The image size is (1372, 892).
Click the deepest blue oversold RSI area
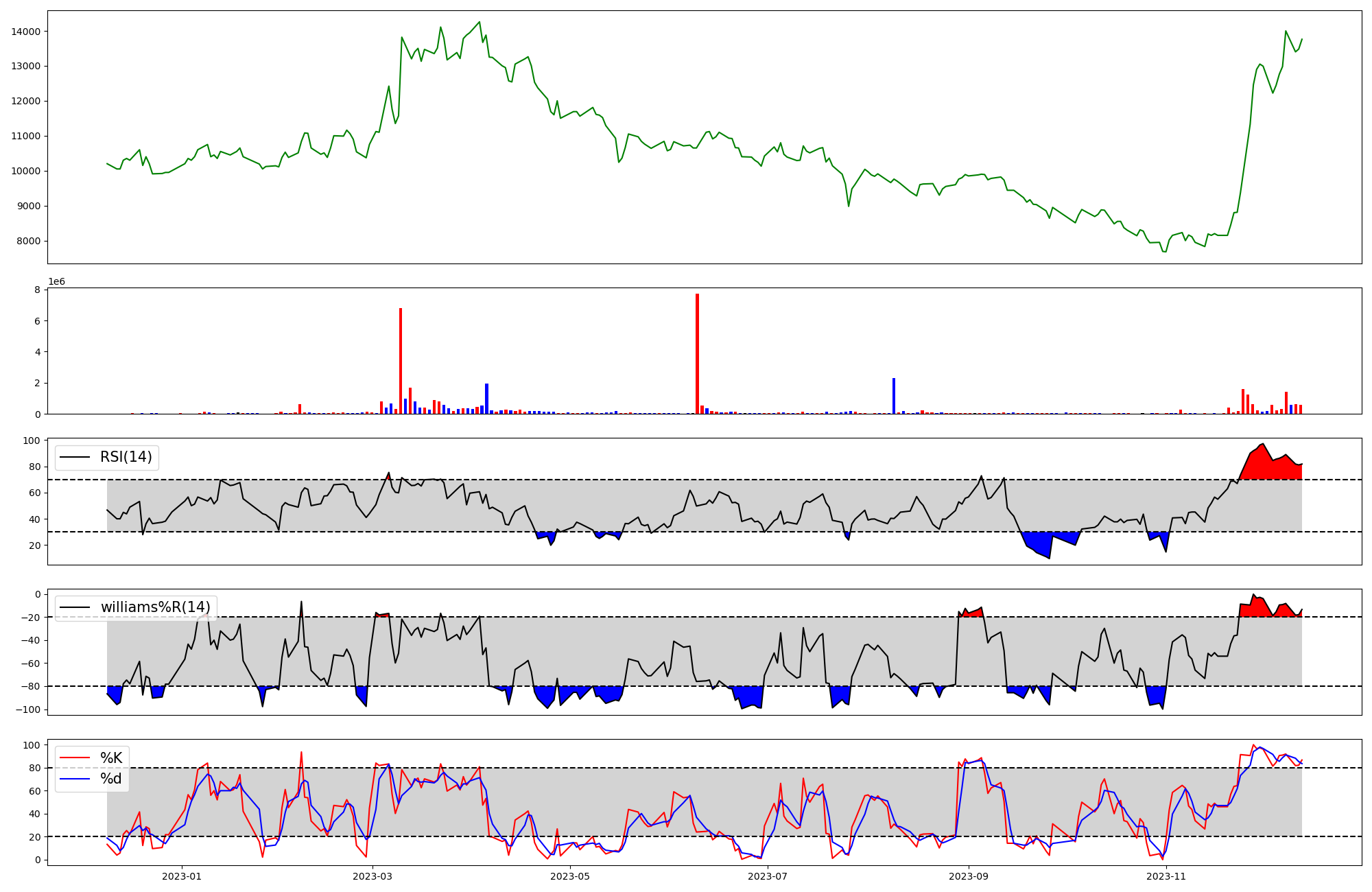pos(1041,543)
